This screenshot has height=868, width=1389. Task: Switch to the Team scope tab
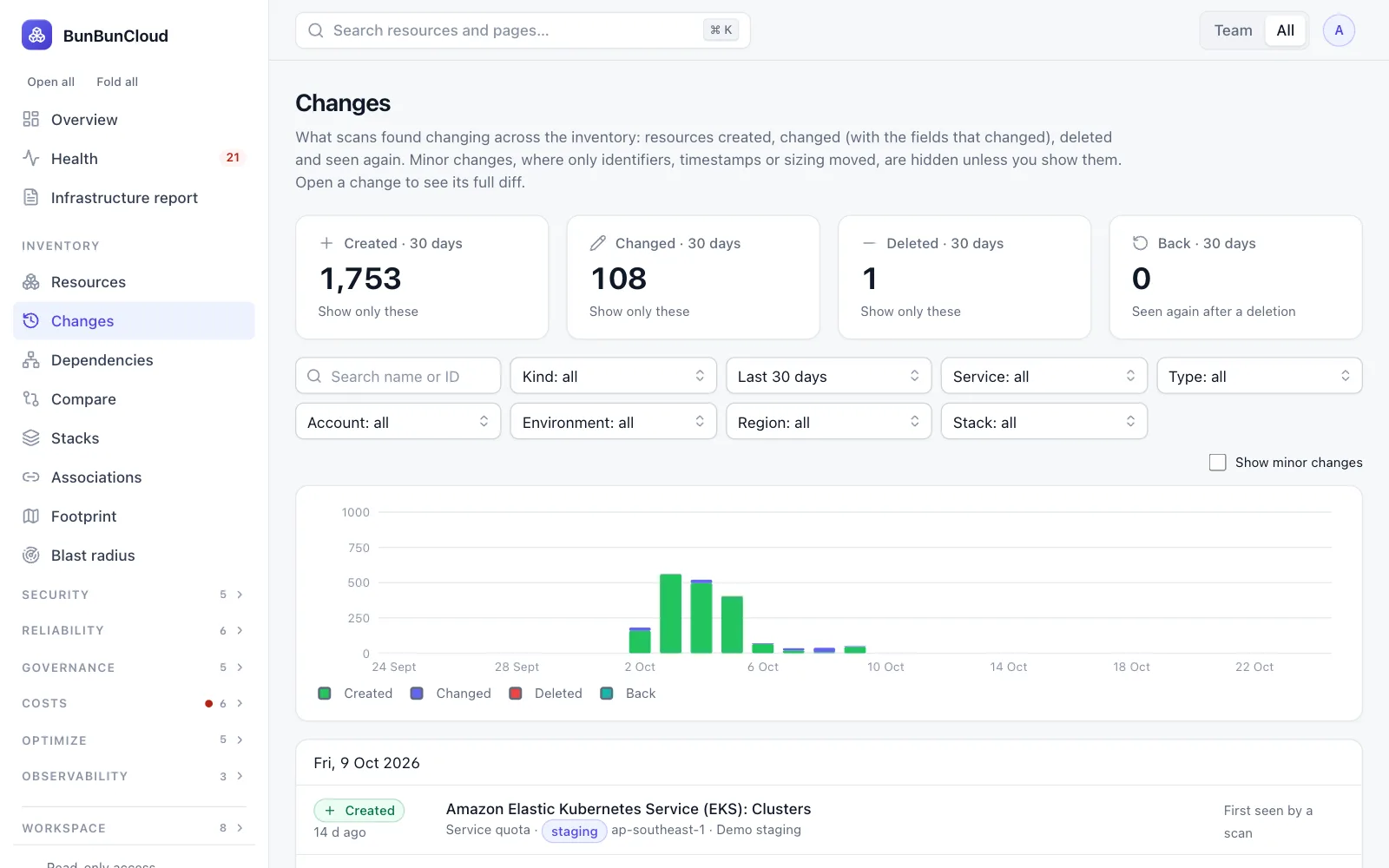[x=1233, y=30]
